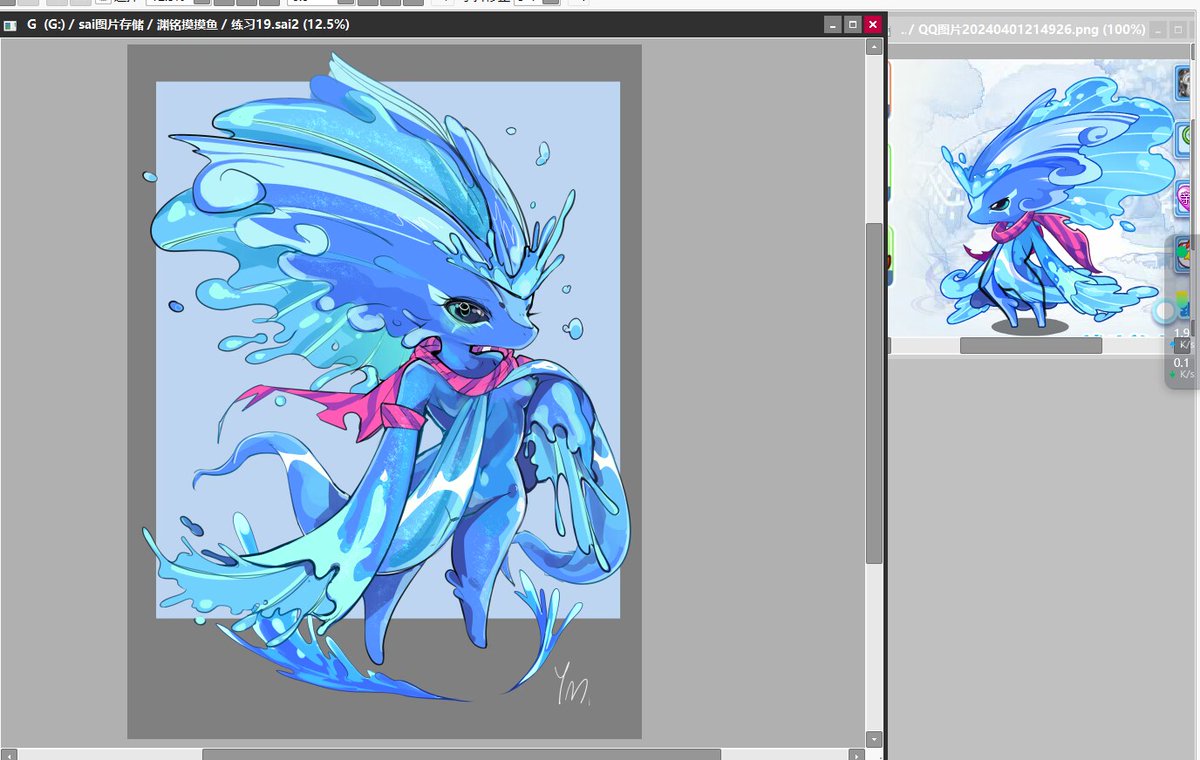Select the 练习19.sai2 title bar text
This screenshot has width=1200, height=760.
187,24
